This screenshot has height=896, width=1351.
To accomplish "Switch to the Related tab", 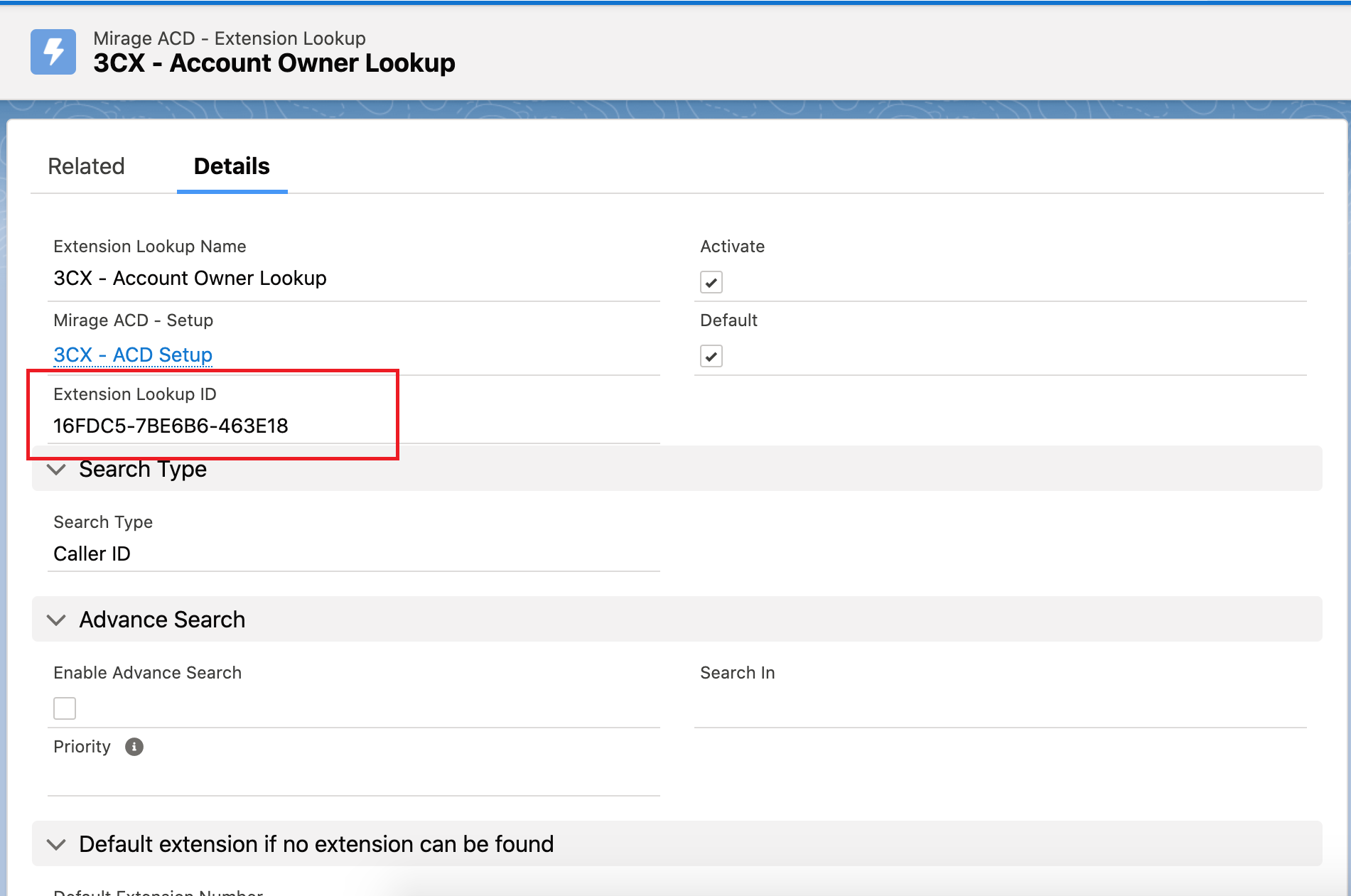I will coord(86,166).
